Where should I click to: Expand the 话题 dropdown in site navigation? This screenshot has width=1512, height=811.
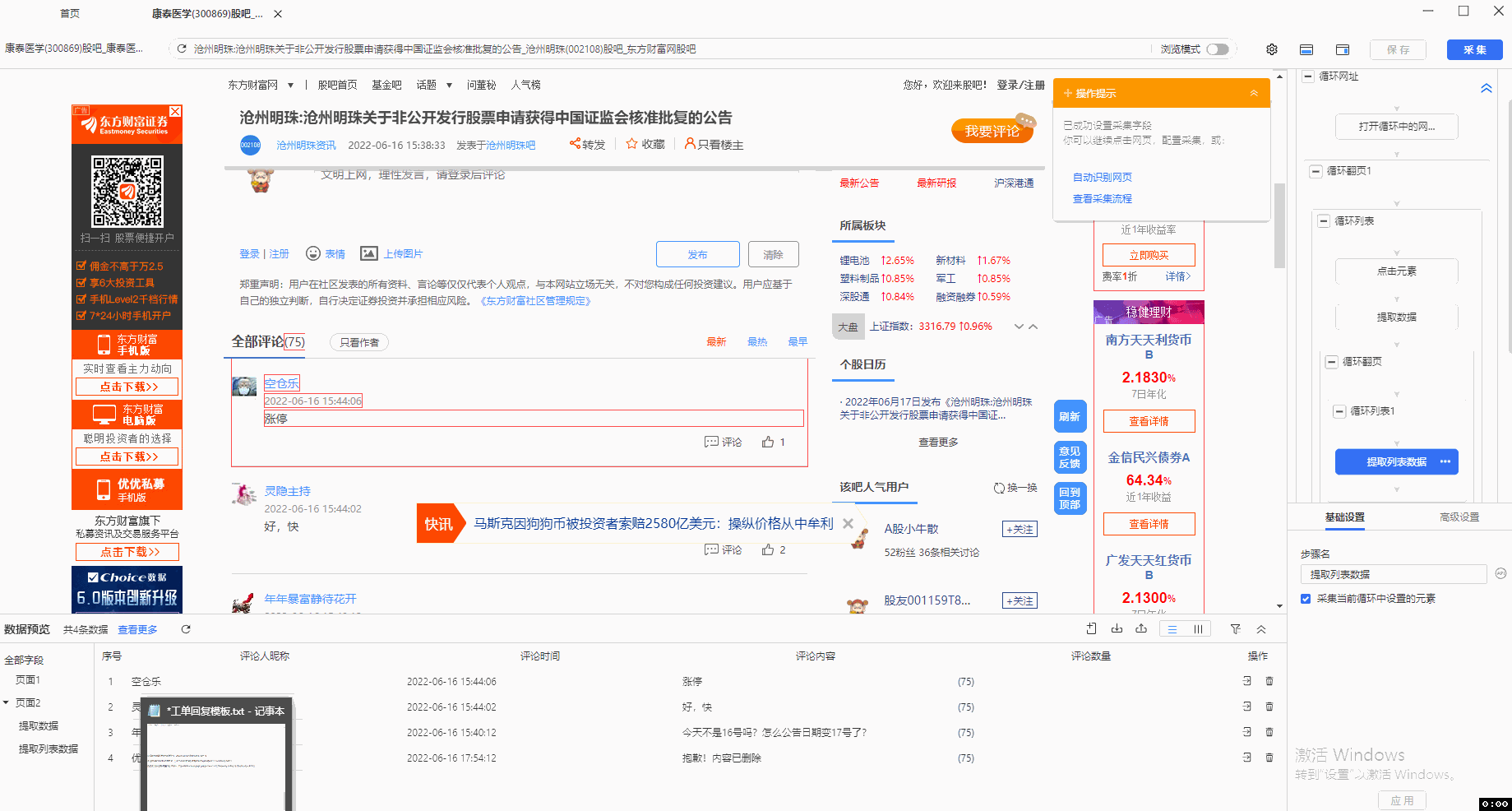449,85
